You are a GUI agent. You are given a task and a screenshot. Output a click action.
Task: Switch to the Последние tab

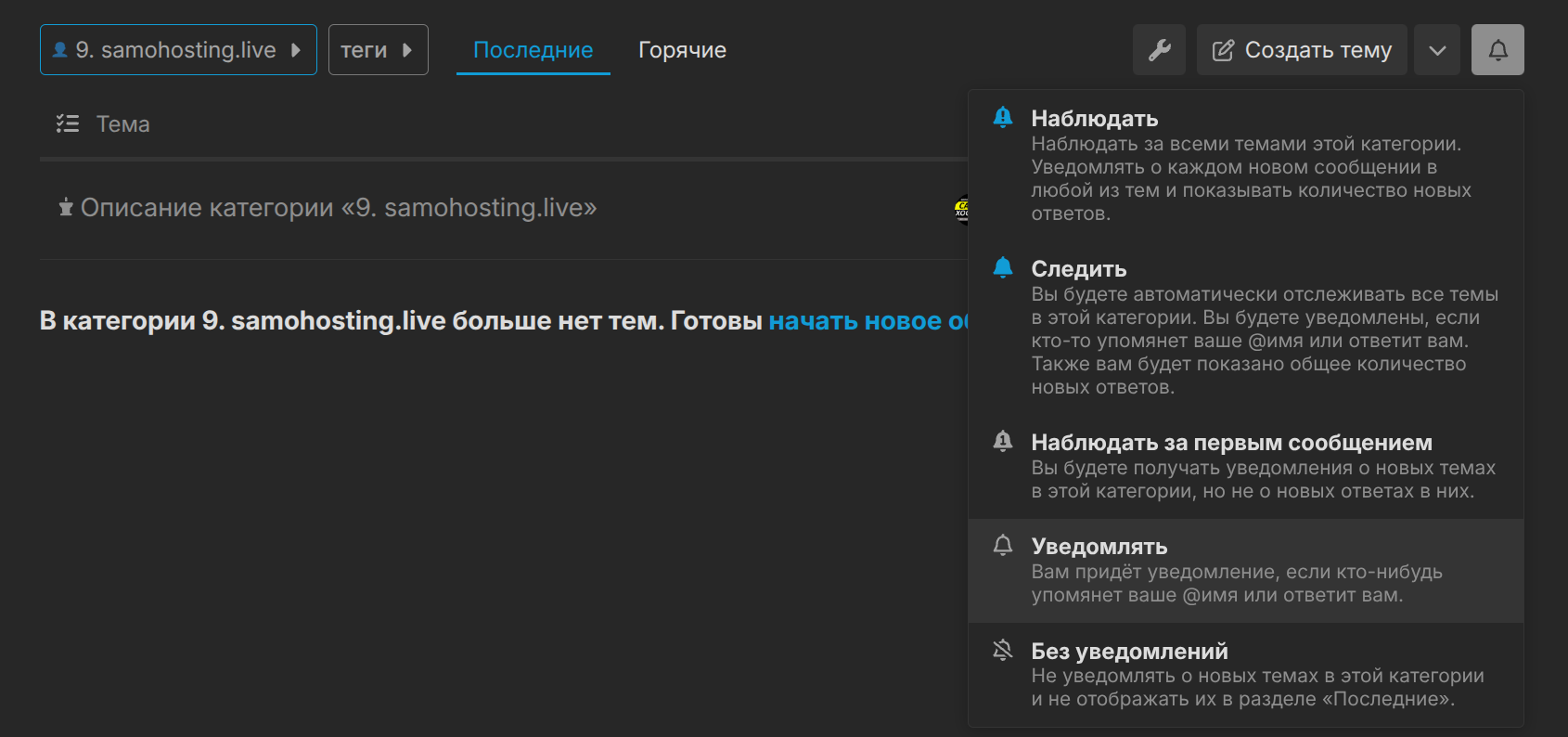(x=533, y=50)
